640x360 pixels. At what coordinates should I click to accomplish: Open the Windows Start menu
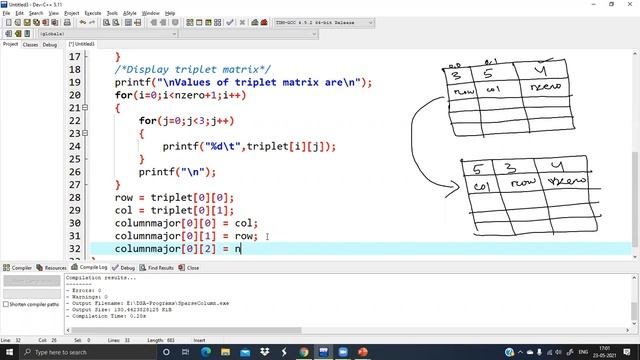(9, 352)
